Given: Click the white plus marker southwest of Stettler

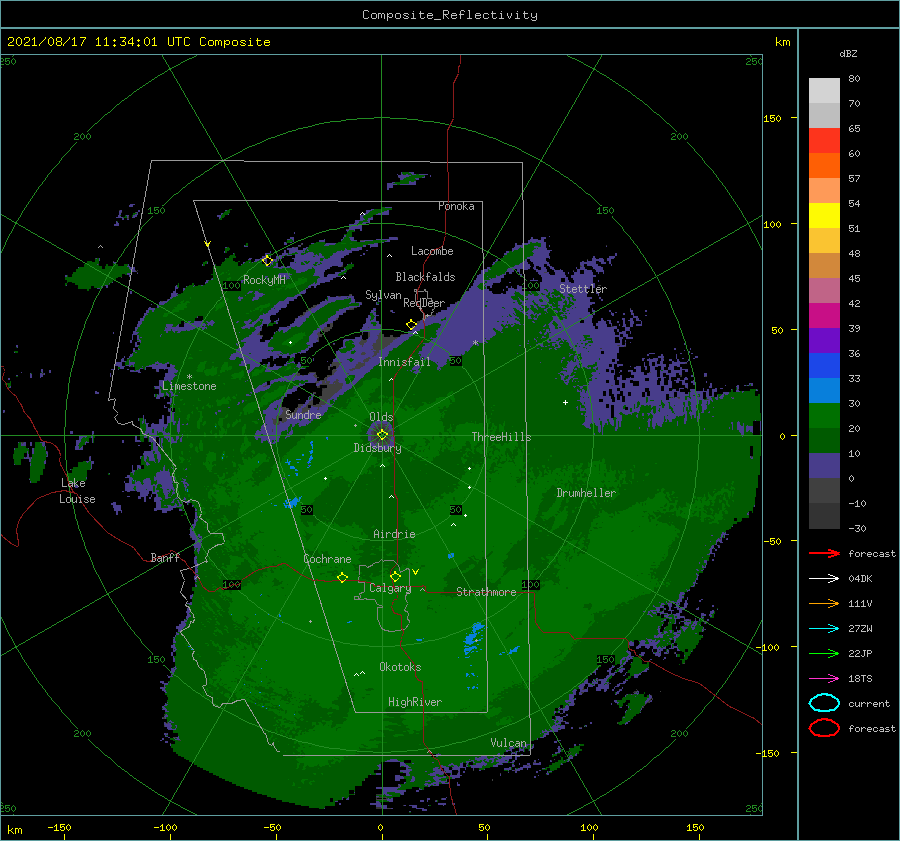Looking at the screenshot, I should [565, 402].
